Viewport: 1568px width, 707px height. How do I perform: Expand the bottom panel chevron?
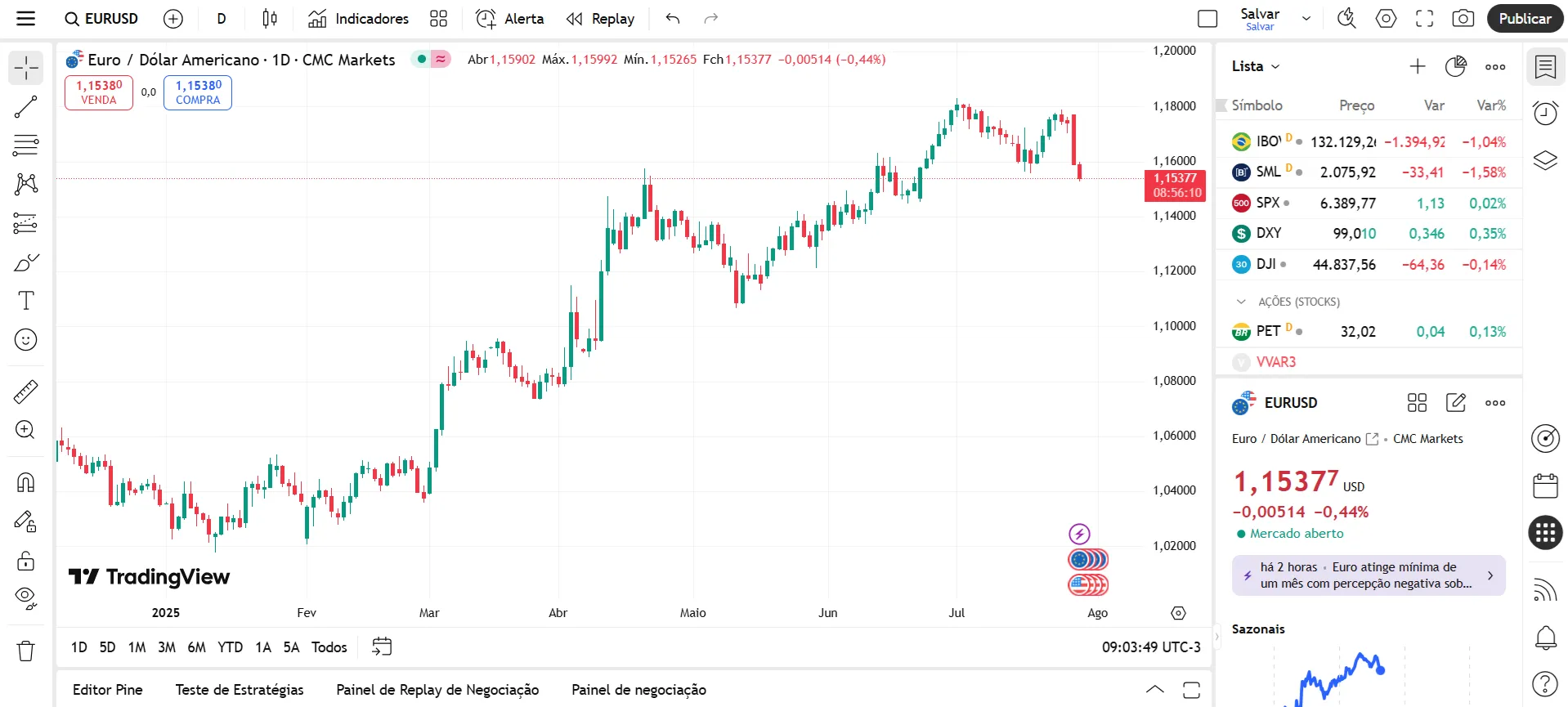coord(1155,690)
